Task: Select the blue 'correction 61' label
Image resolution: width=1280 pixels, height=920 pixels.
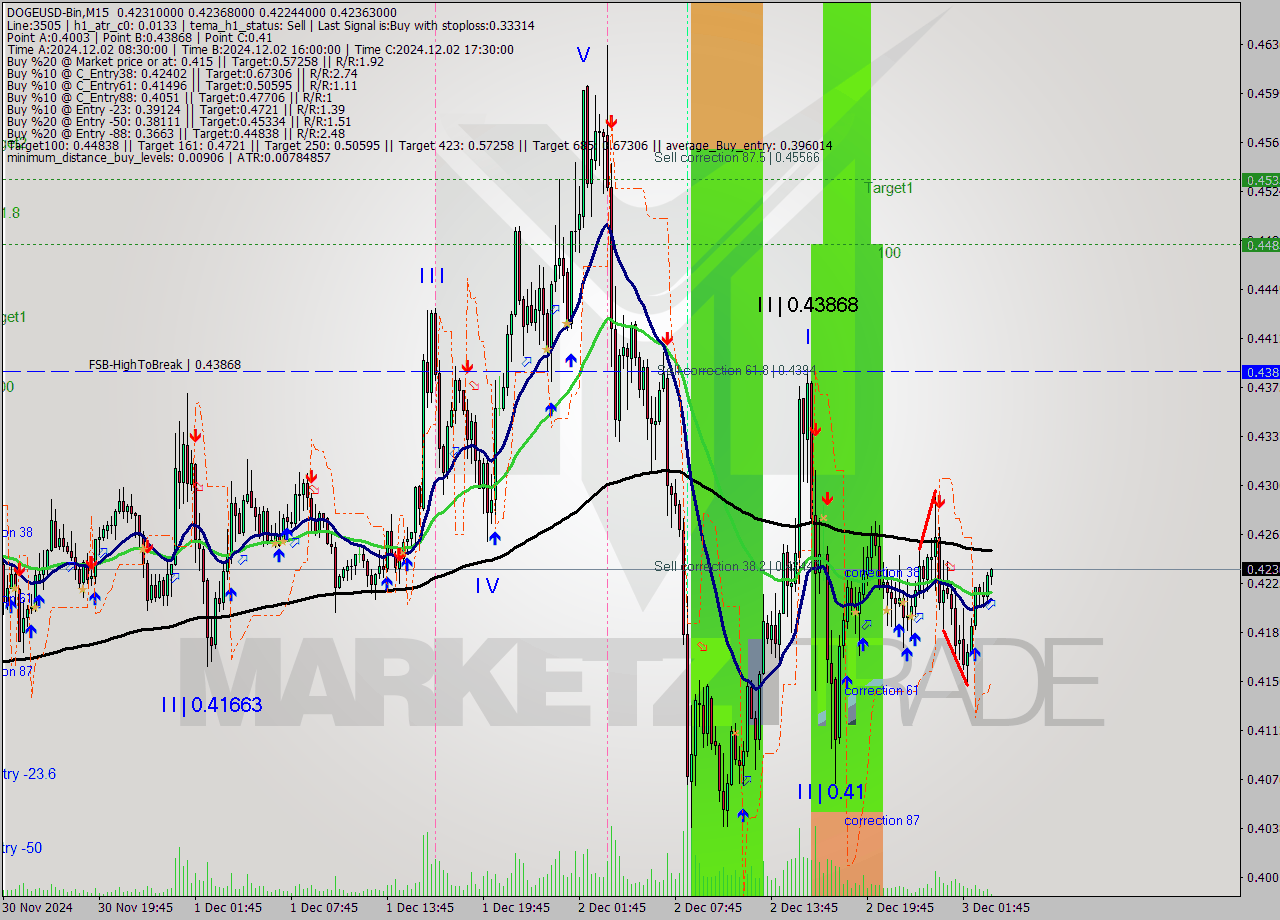Action: tap(881, 691)
